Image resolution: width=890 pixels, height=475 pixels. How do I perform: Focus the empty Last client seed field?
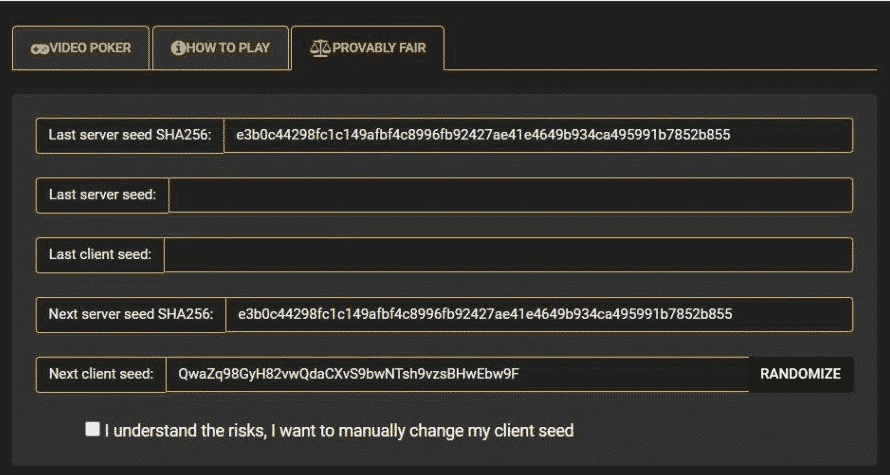508,254
